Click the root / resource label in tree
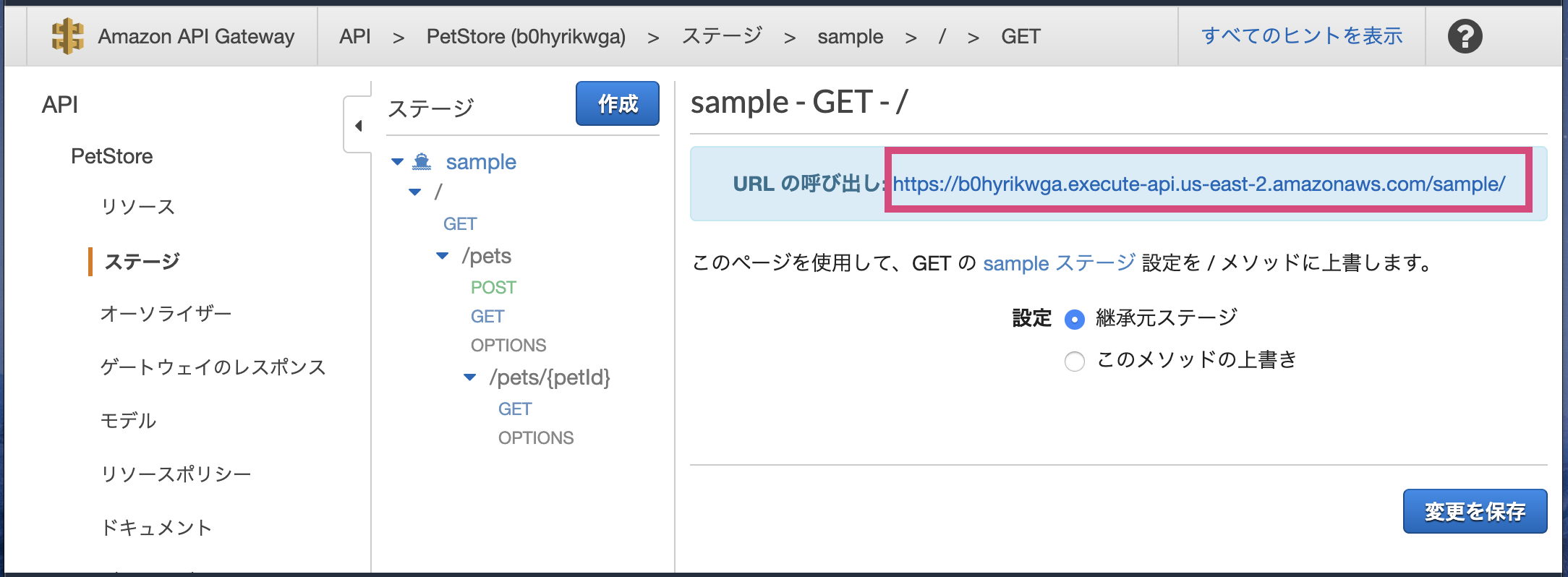Image resolution: width=1568 pixels, height=577 pixels. tap(438, 192)
